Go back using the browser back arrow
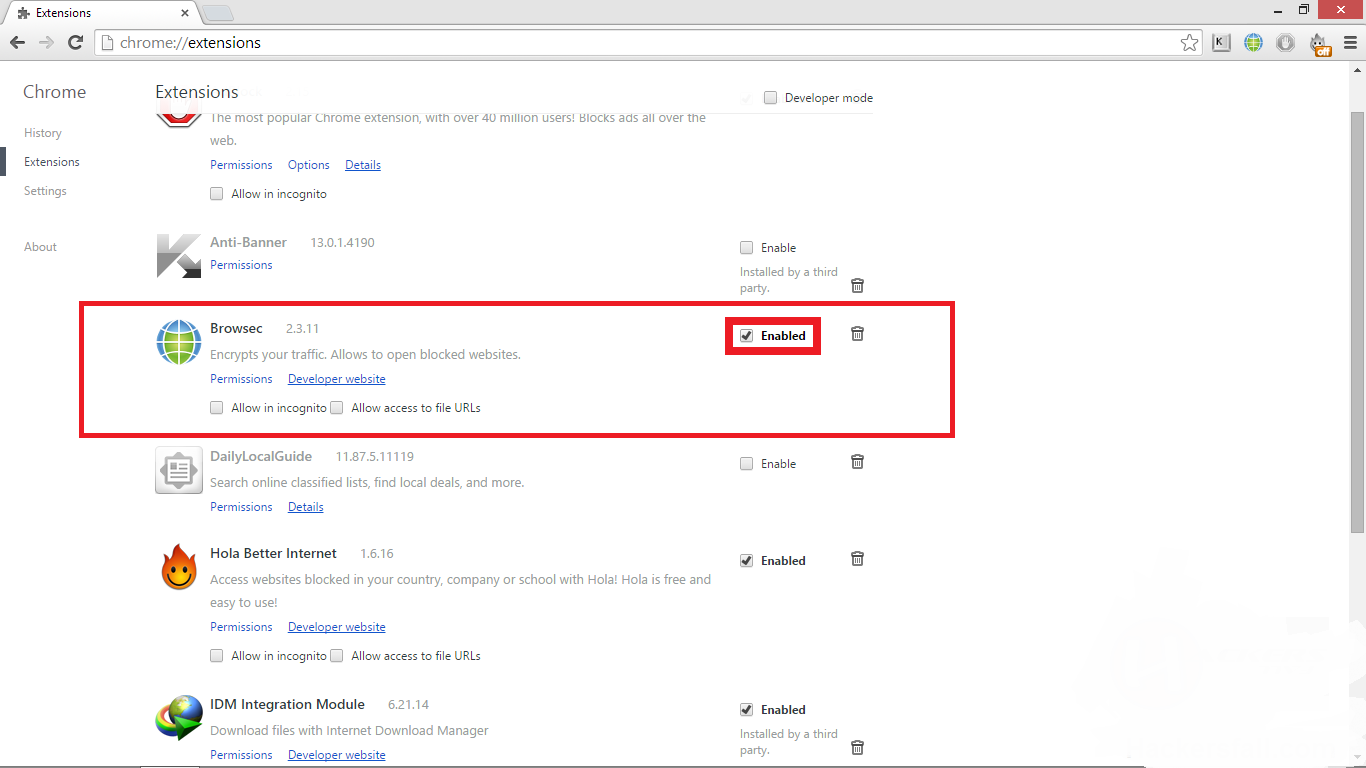Image resolution: width=1366 pixels, height=768 pixels. (17, 43)
